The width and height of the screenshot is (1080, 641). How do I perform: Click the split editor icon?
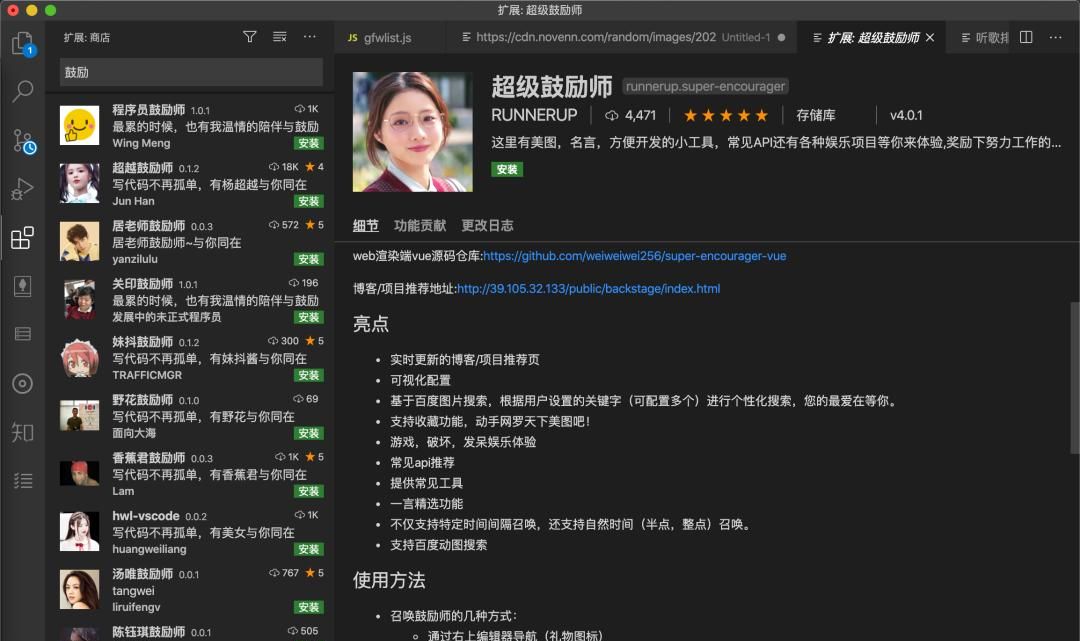pyautogui.click(x=1025, y=36)
